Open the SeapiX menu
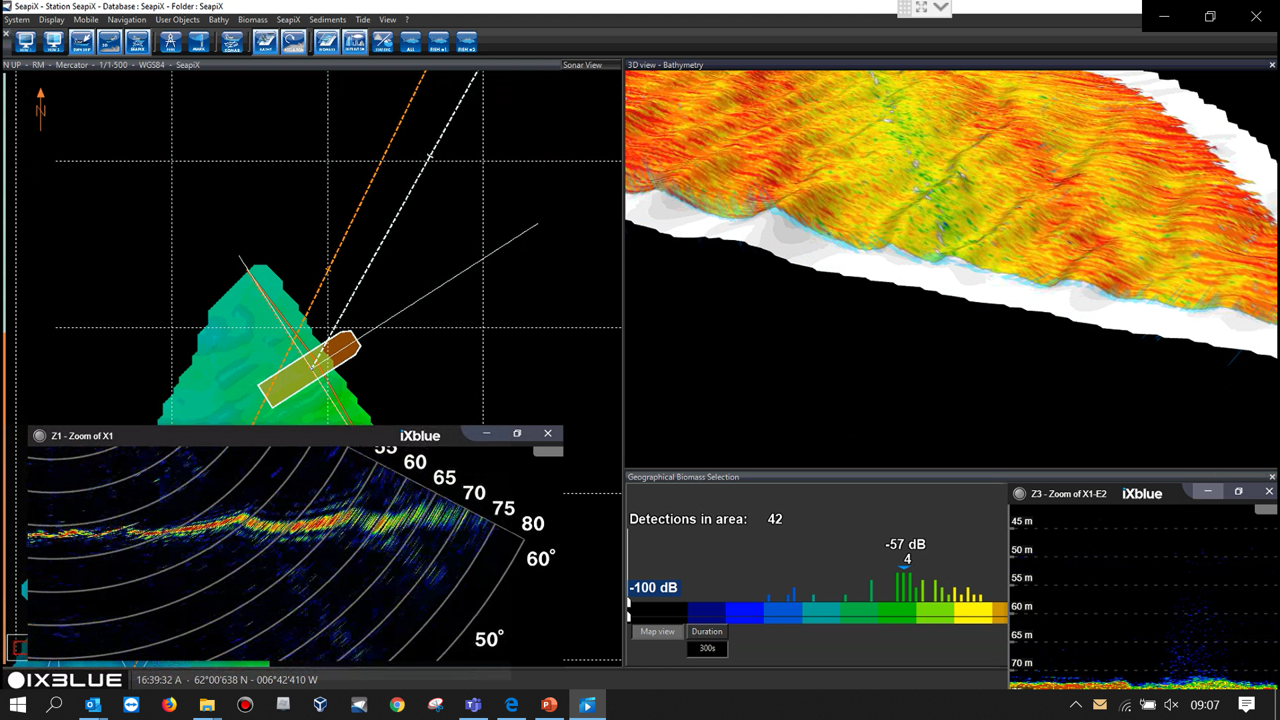The image size is (1280, 720). coord(289,20)
